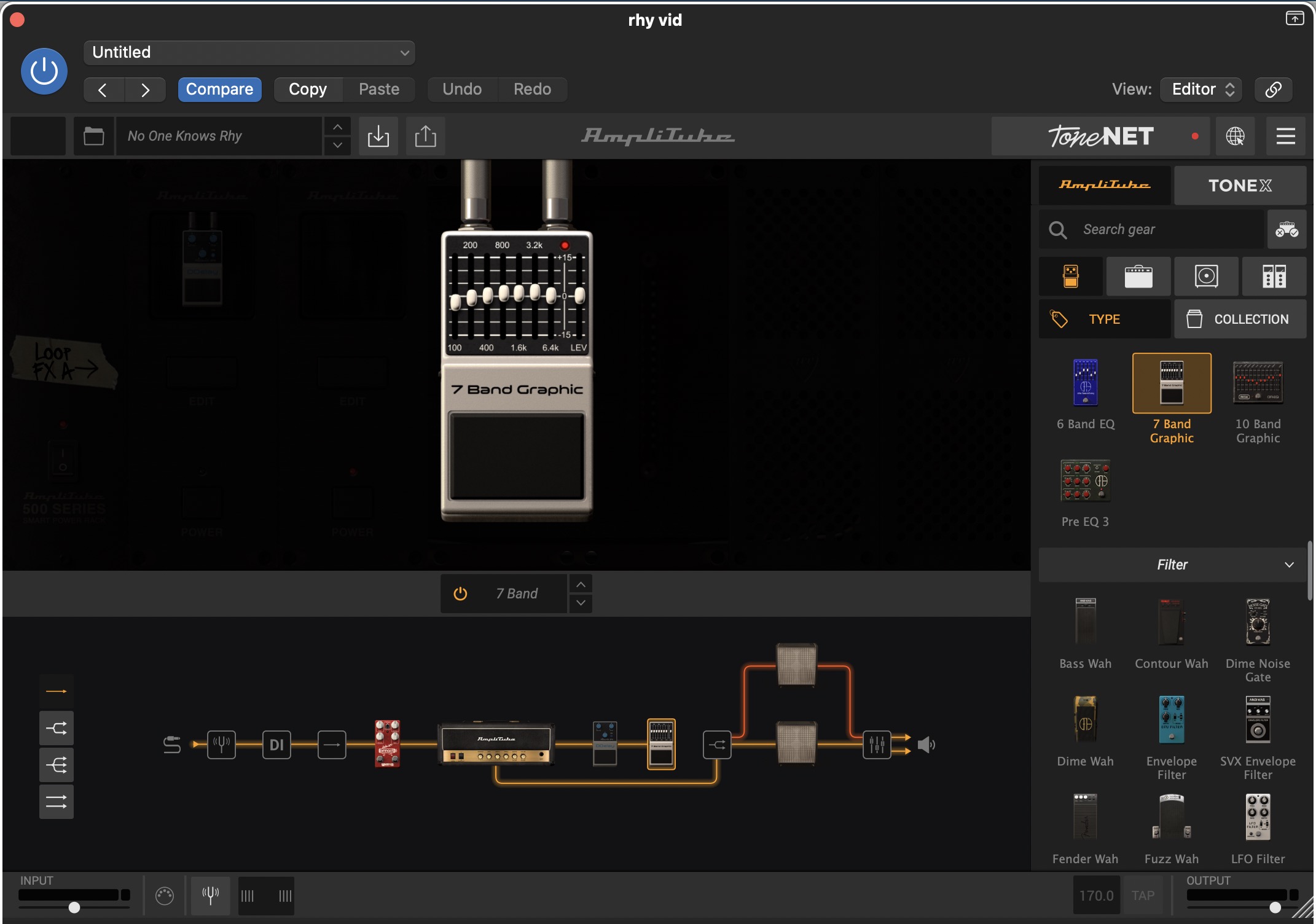
Task: Toggle the plugin power bypass button
Action: (44, 71)
